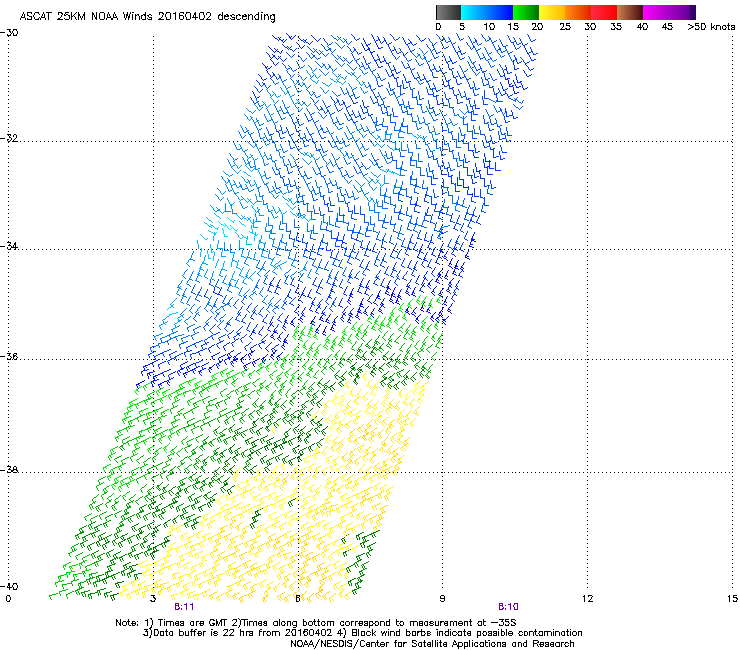Click the latitude label '-36'
Viewport: 740px width, 650px height.
(x=9, y=356)
